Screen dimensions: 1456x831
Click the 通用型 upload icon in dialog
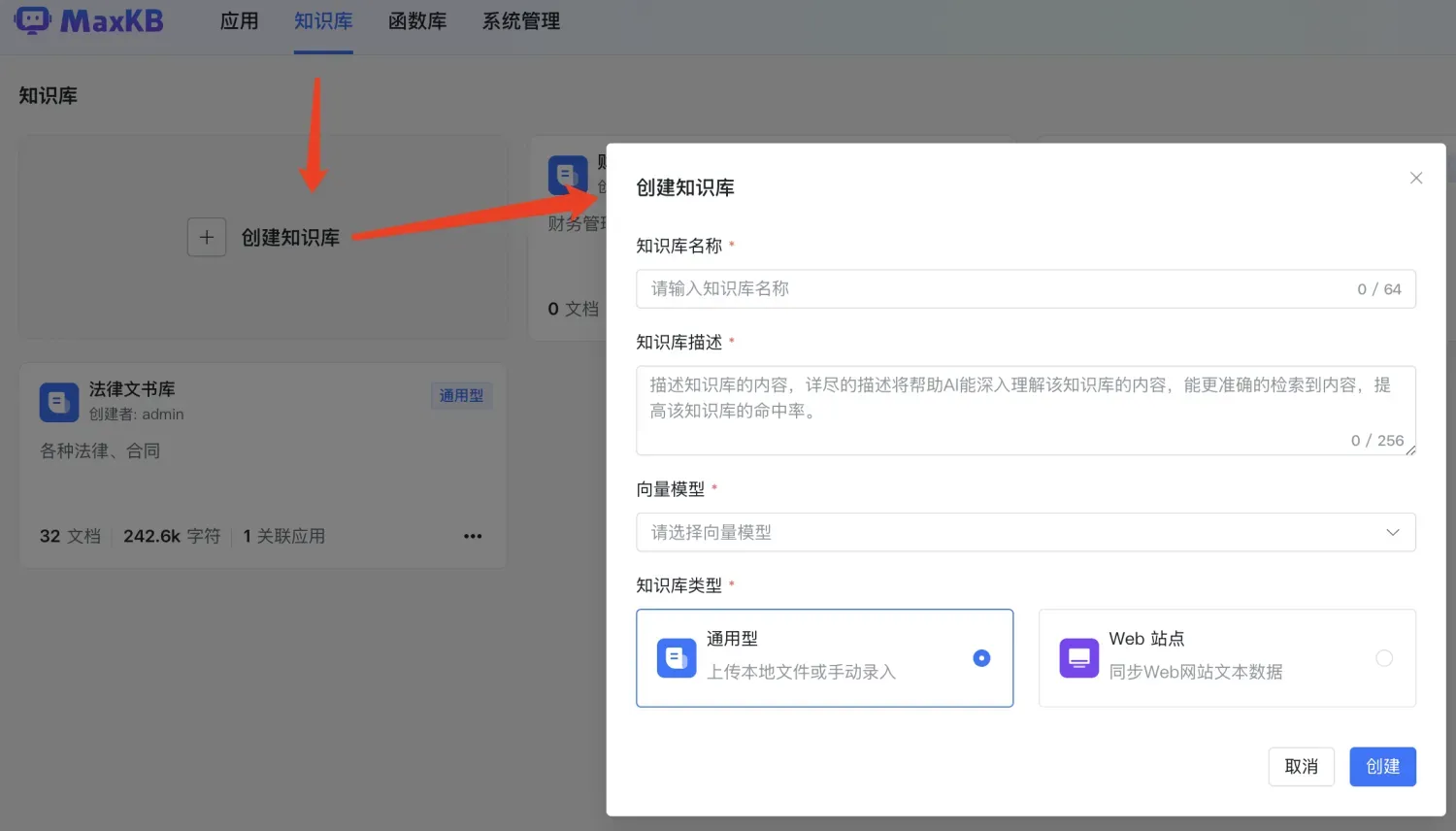676,657
